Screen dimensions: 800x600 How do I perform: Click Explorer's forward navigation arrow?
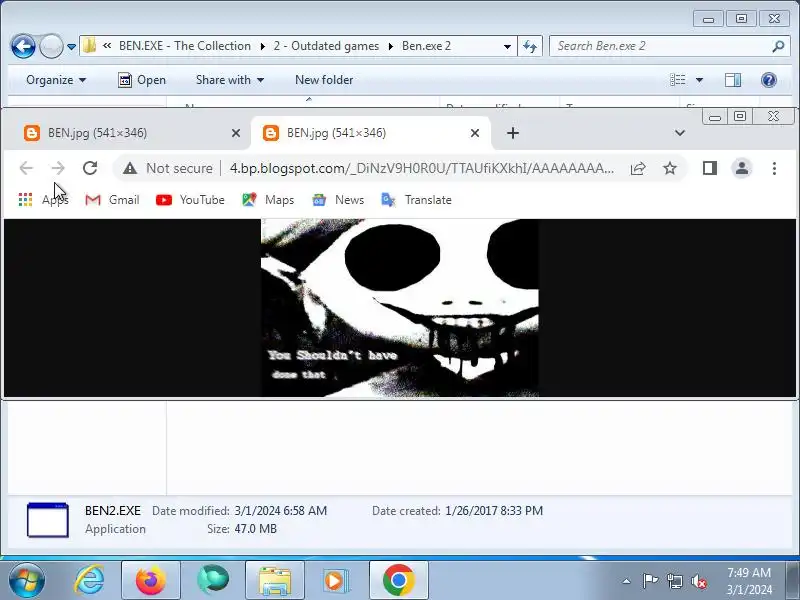tap(51, 46)
